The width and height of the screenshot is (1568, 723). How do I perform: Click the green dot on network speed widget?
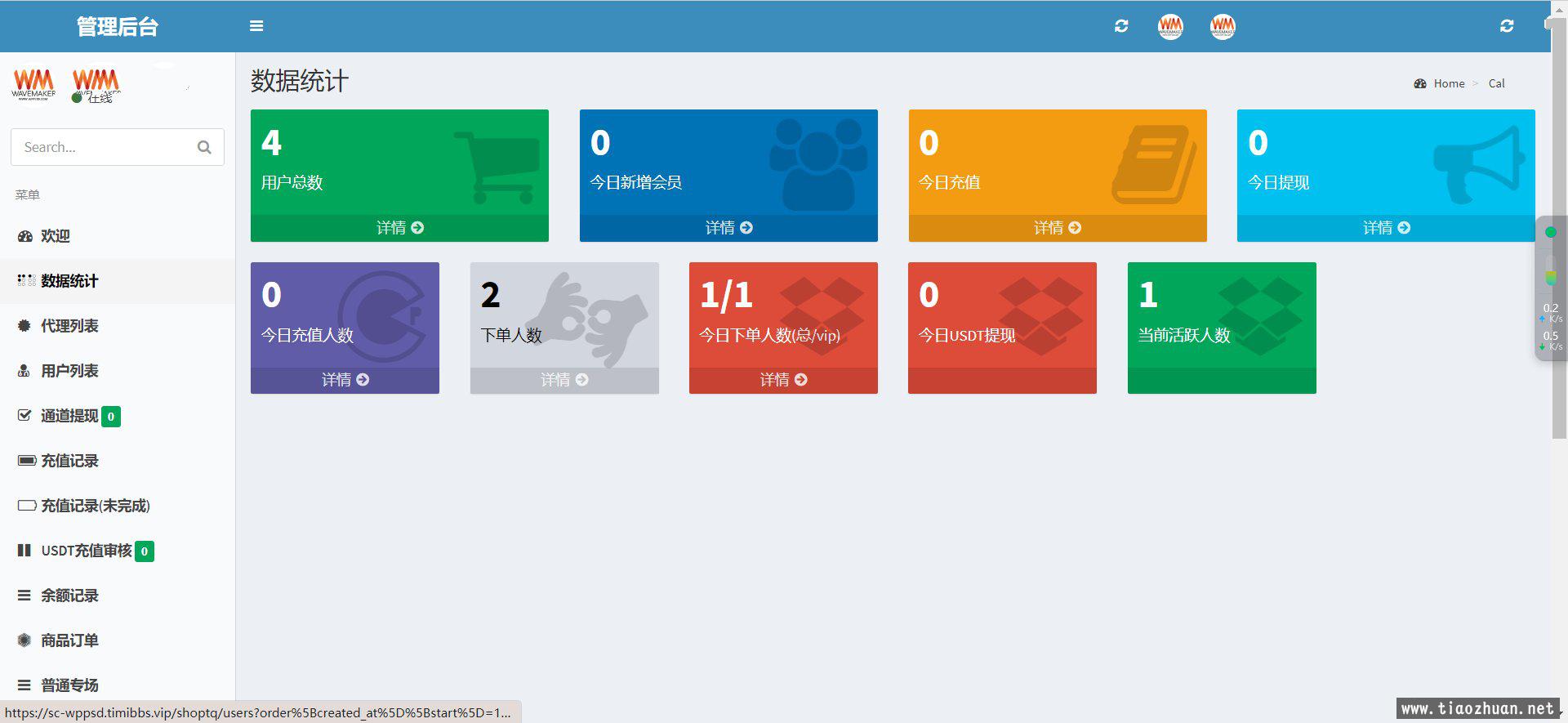(1551, 232)
